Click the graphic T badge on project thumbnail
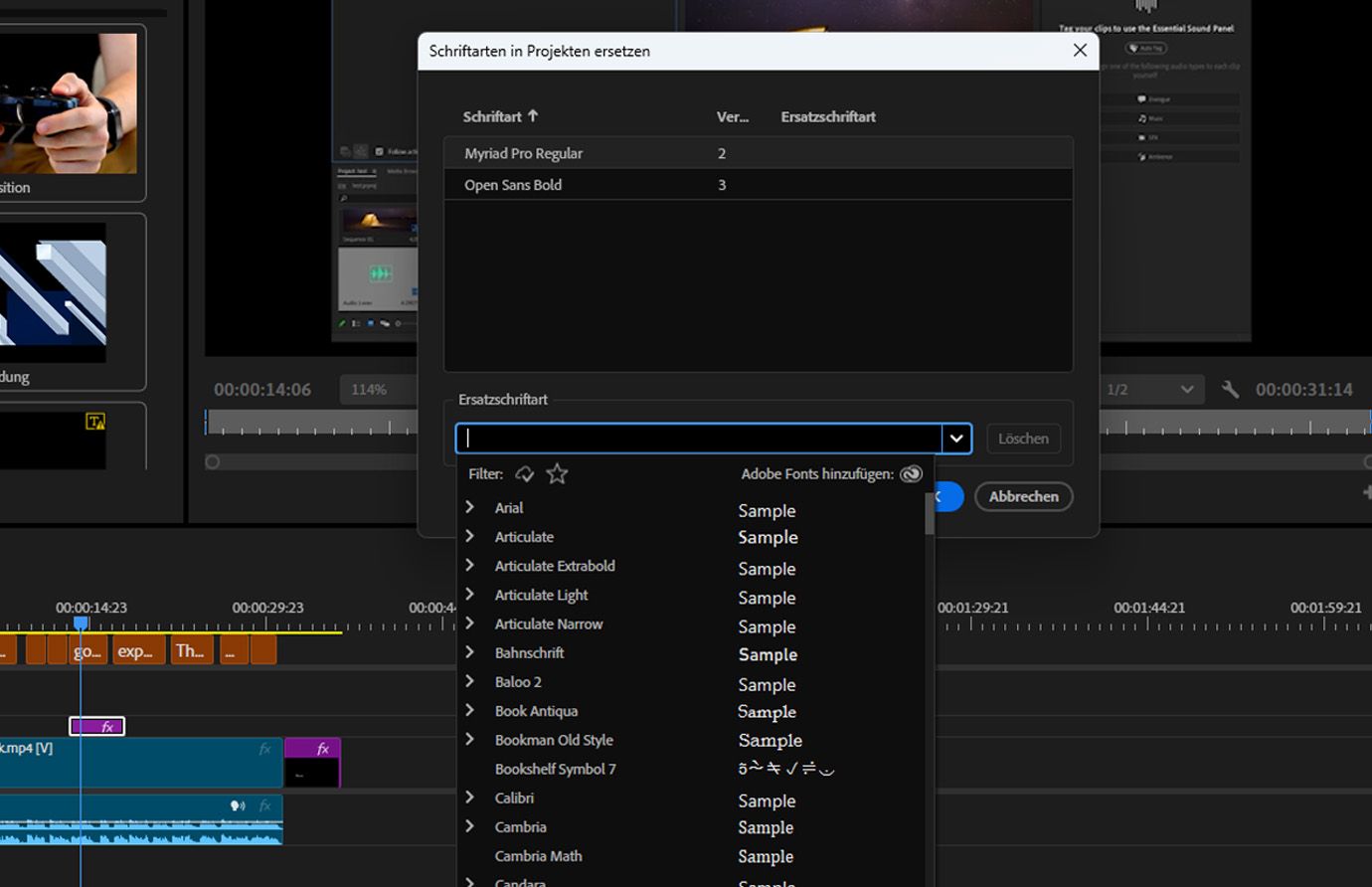 tap(95, 422)
